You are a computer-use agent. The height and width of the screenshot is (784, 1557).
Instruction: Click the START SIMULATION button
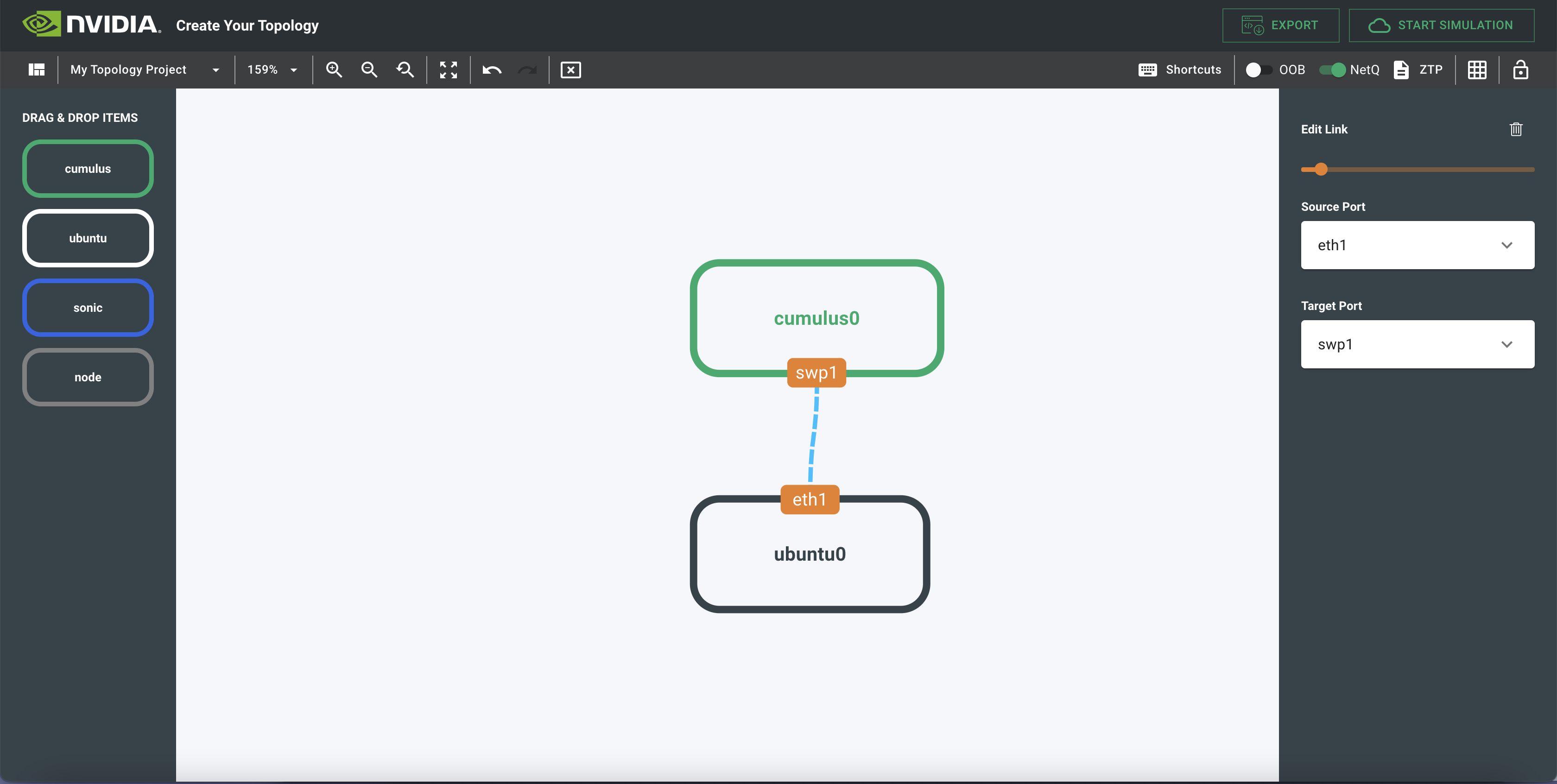pos(1441,25)
